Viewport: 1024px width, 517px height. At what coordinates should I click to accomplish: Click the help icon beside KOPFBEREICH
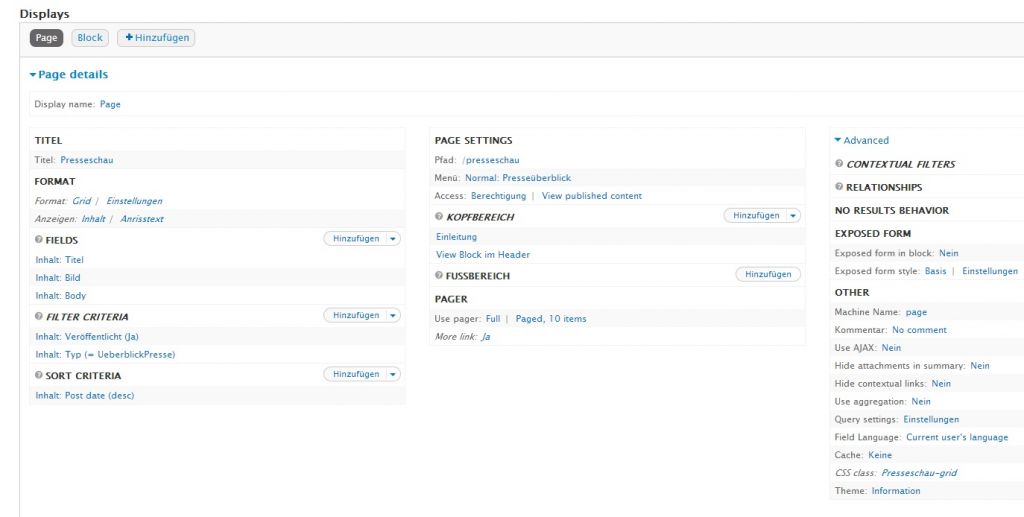(439, 217)
